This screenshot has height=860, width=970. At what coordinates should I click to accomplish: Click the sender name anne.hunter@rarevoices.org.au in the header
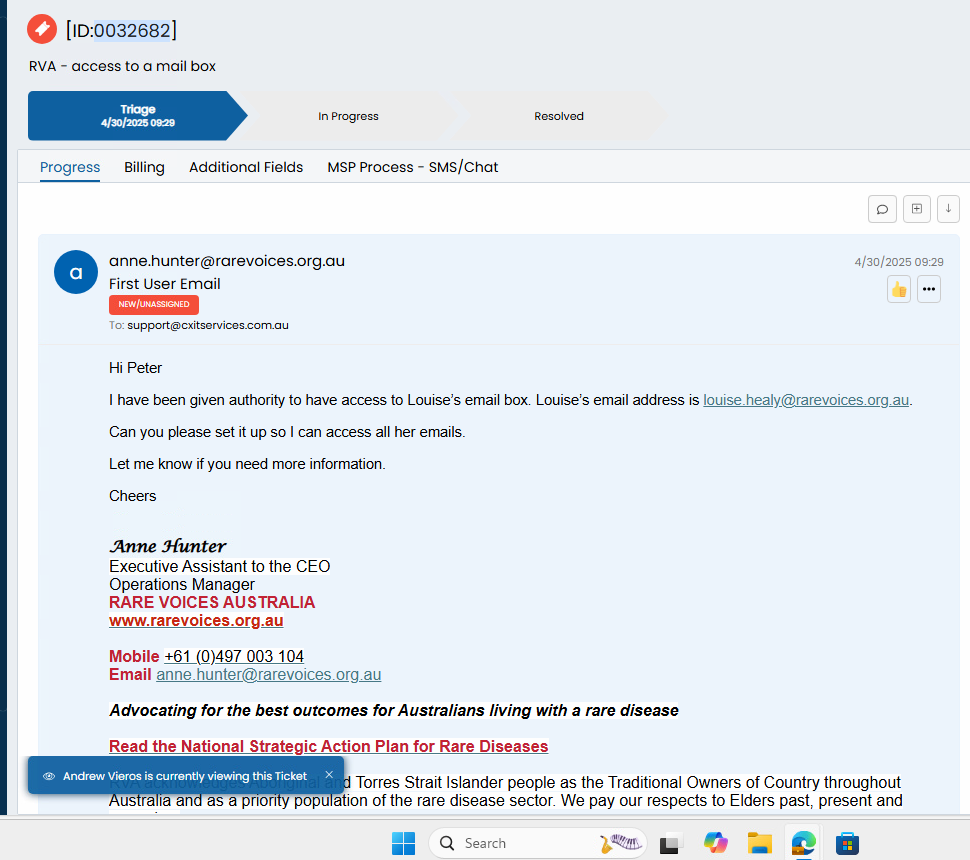point(227,261)
